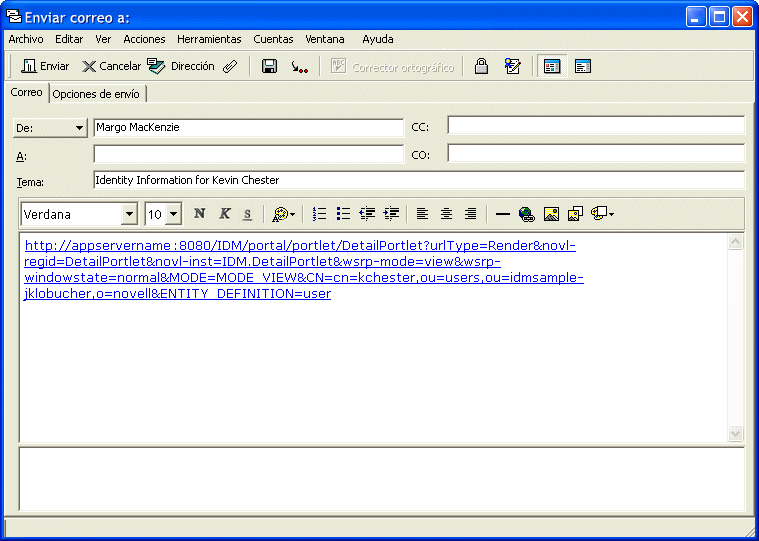The image size is (759, 541).
Task: Click the CC: field
Action: (596, 125)
